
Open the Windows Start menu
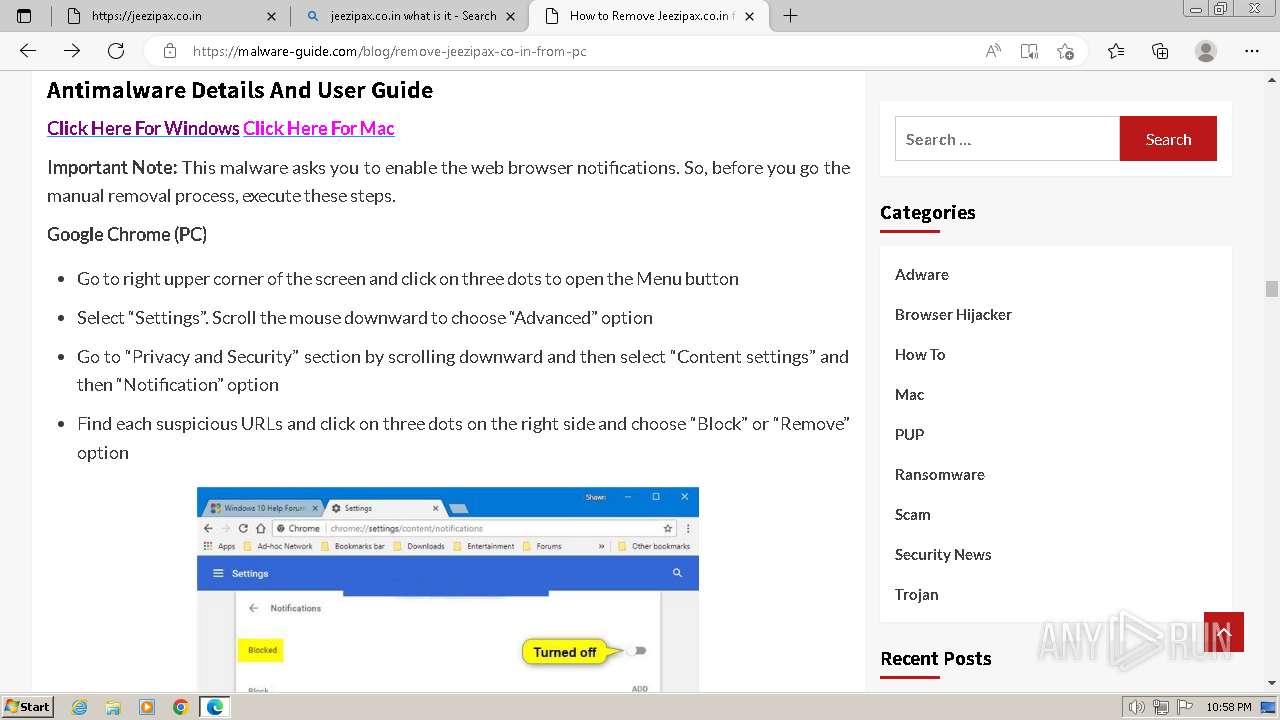[28, 706]
